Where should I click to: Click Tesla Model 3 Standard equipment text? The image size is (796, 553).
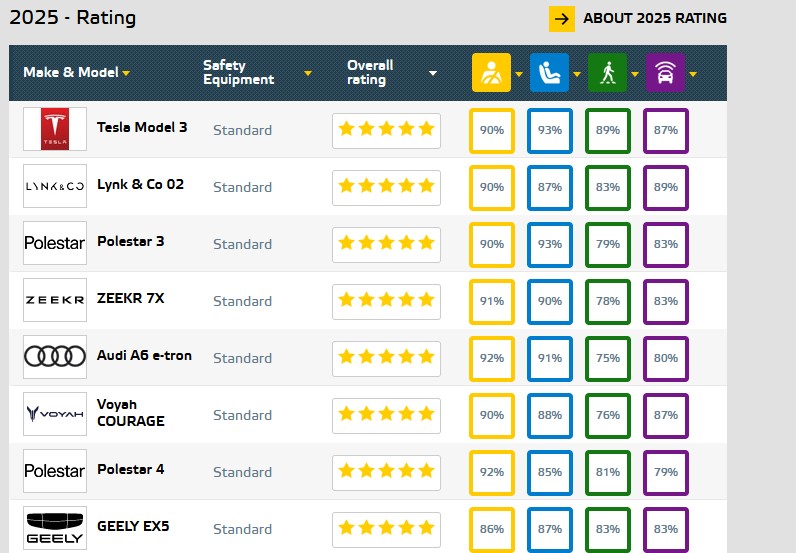tap(242, 131)
